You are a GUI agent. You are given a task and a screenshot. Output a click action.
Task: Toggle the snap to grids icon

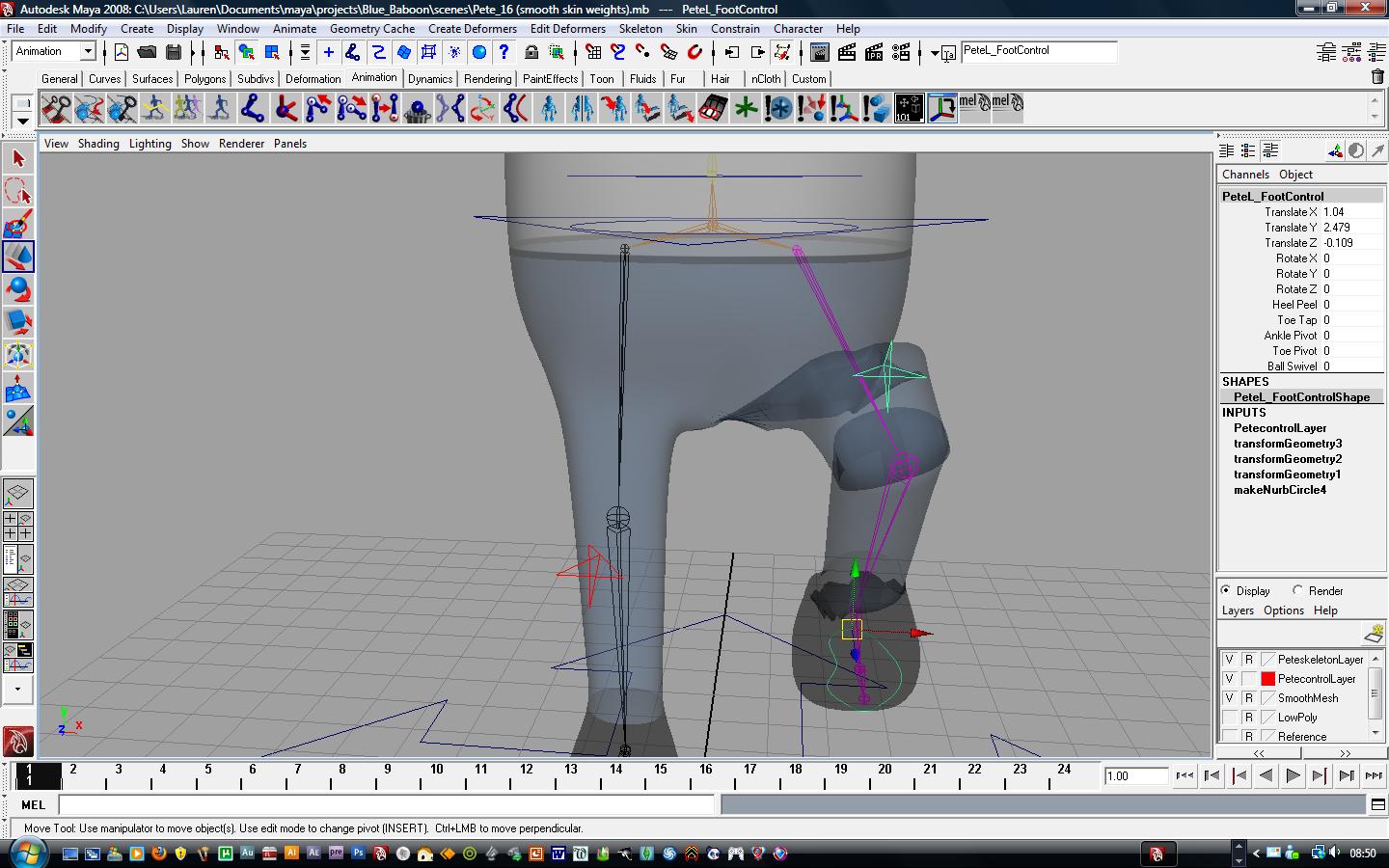(x=593, y=52)
